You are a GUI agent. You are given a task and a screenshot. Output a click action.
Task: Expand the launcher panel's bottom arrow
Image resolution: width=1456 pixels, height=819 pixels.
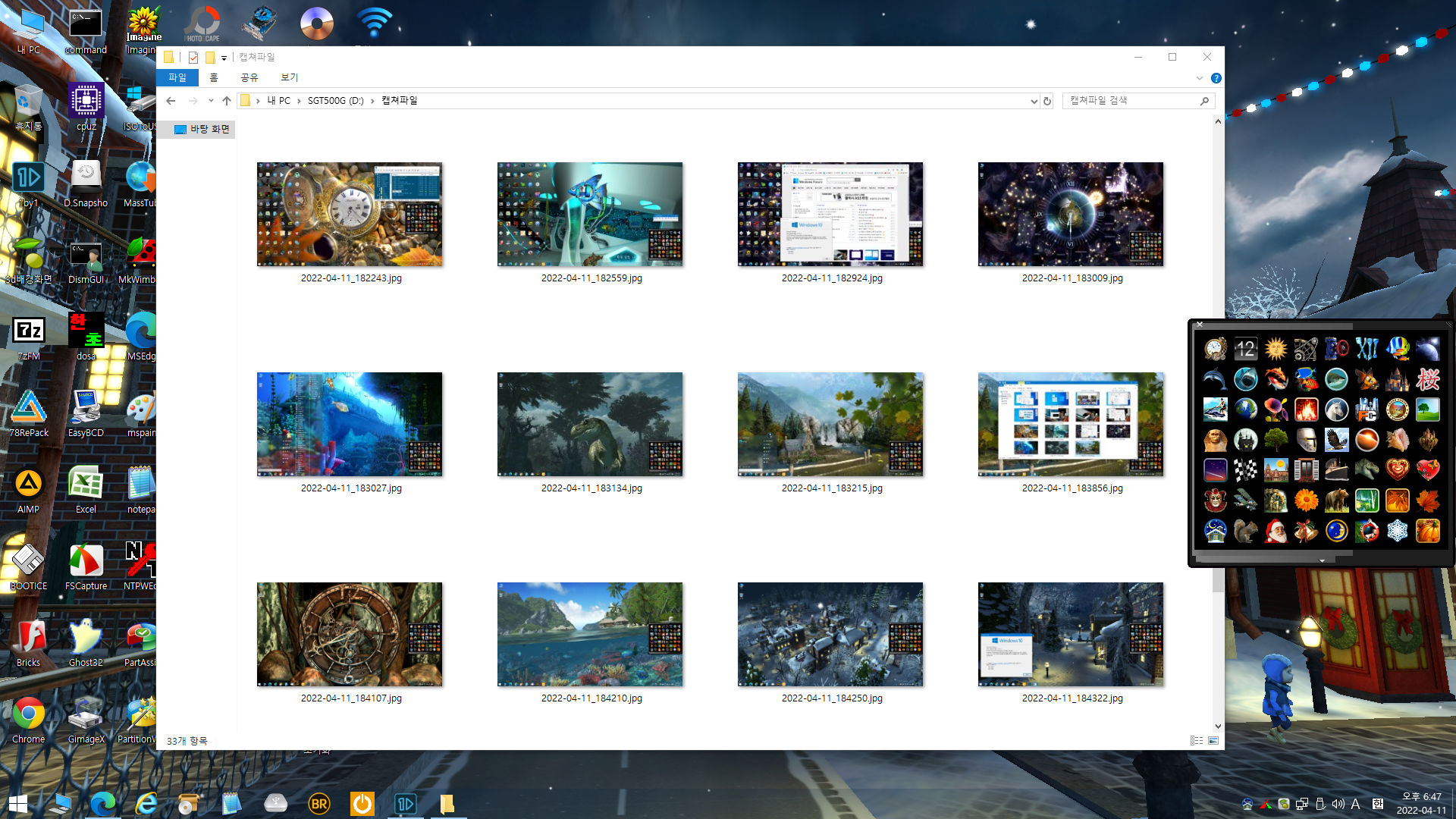[x=1322, y=560]
